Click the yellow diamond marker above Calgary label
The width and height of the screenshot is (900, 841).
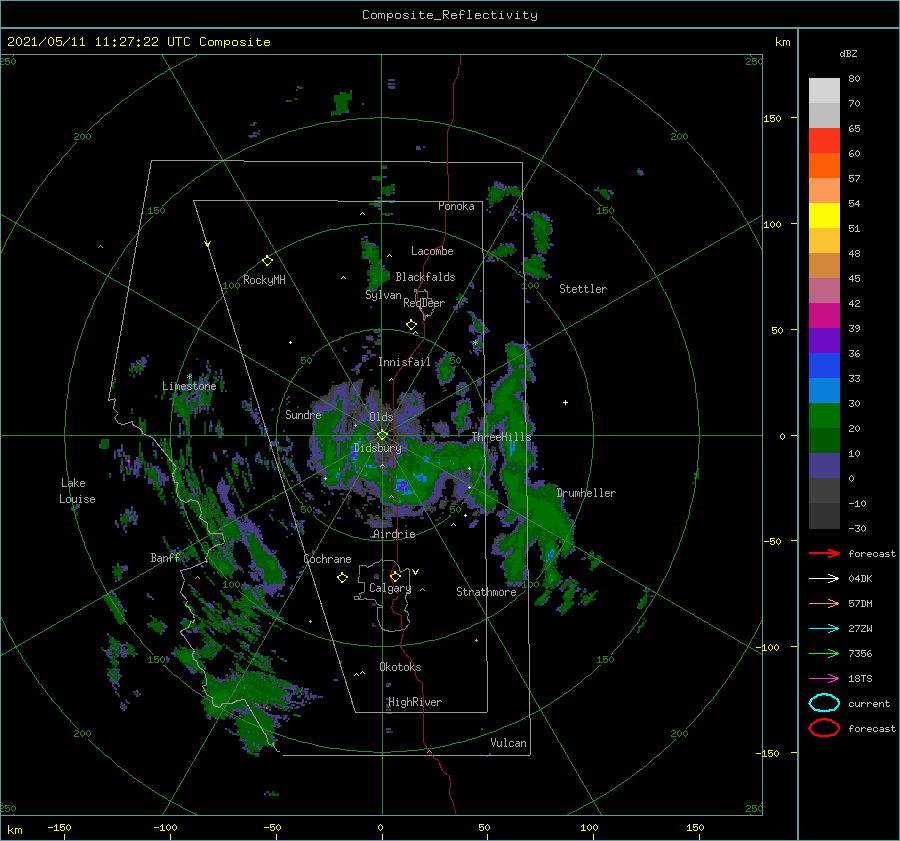click(x=395, y=576)
